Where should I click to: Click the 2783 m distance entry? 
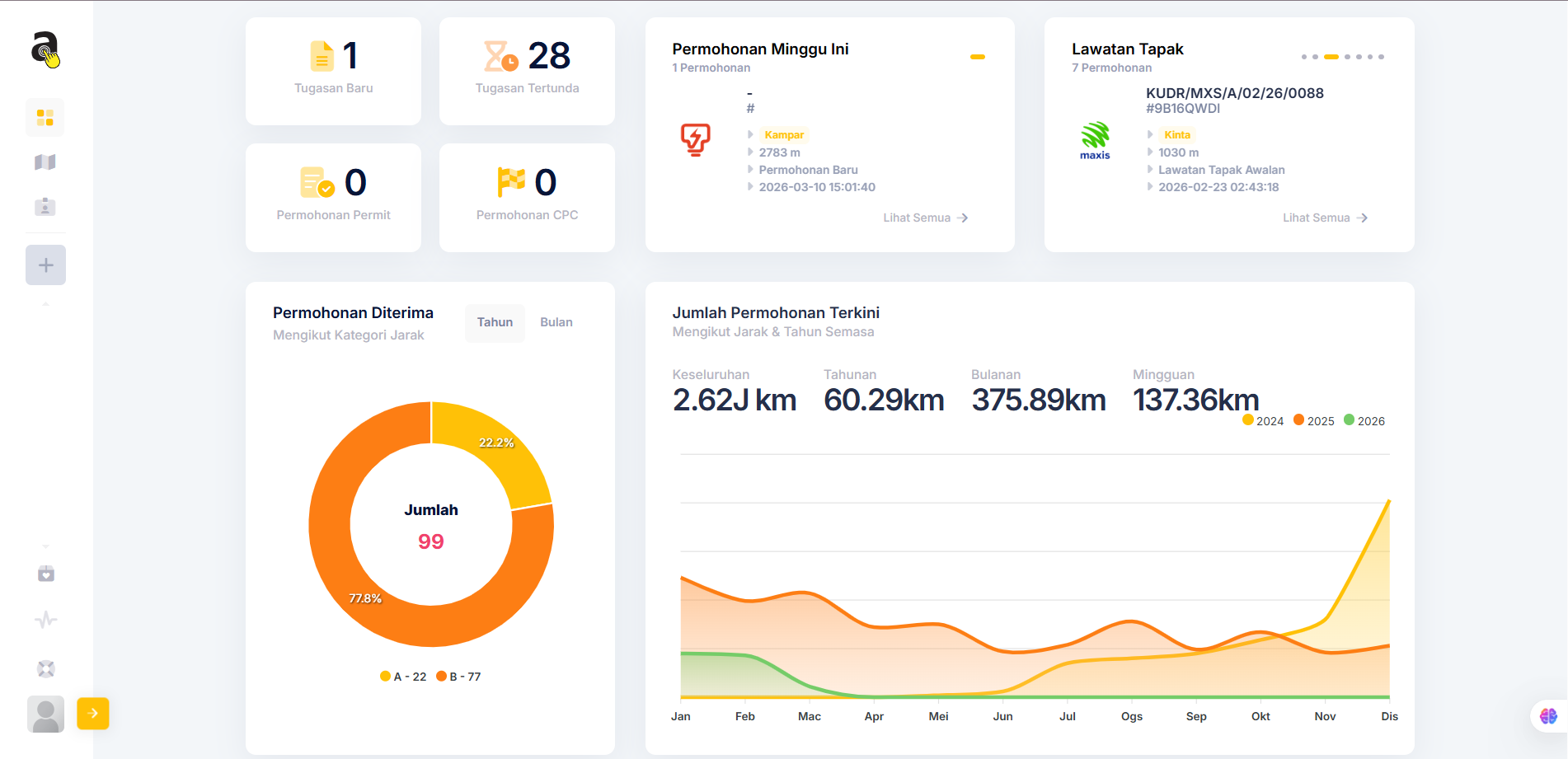pyautogui.click(x=780, y=152)
